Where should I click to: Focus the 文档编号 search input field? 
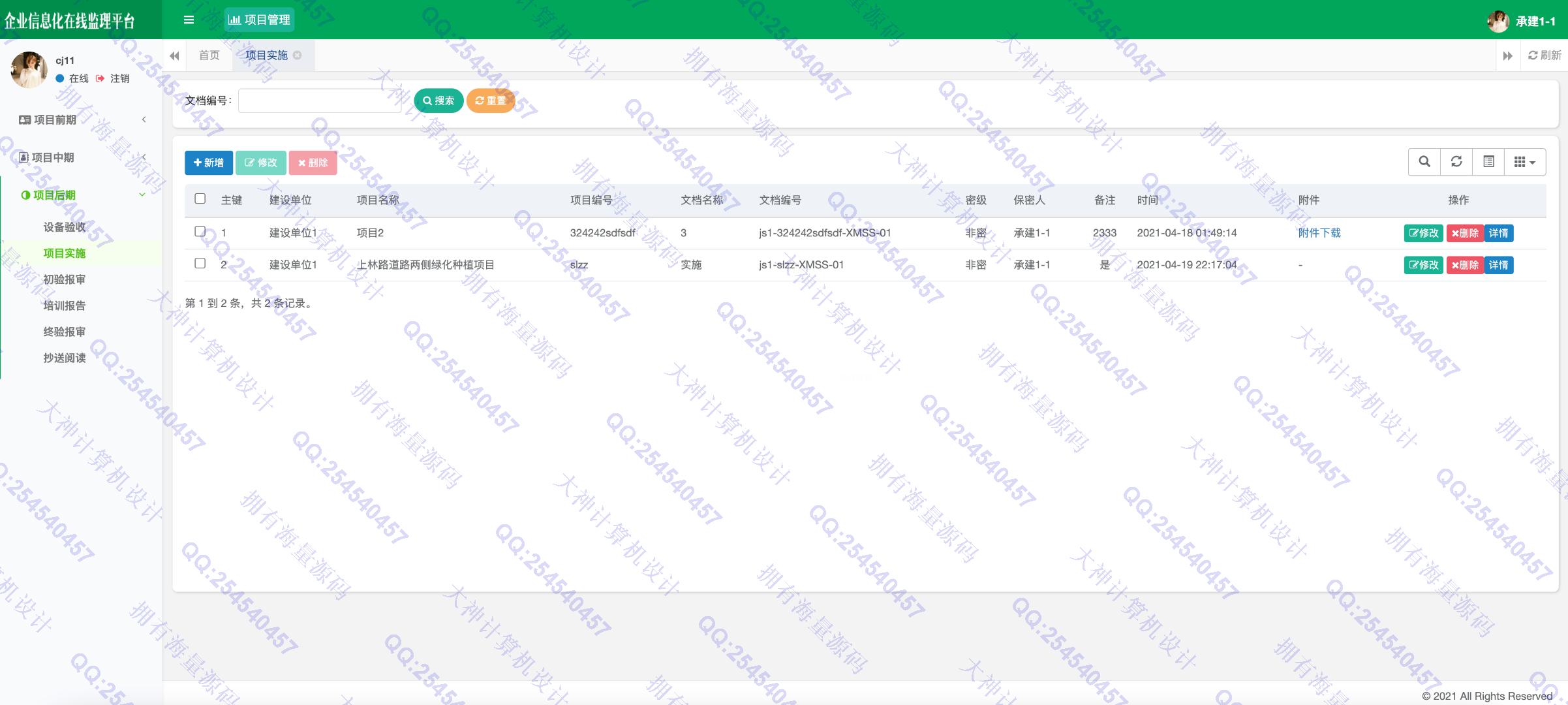tap(320, 101)
